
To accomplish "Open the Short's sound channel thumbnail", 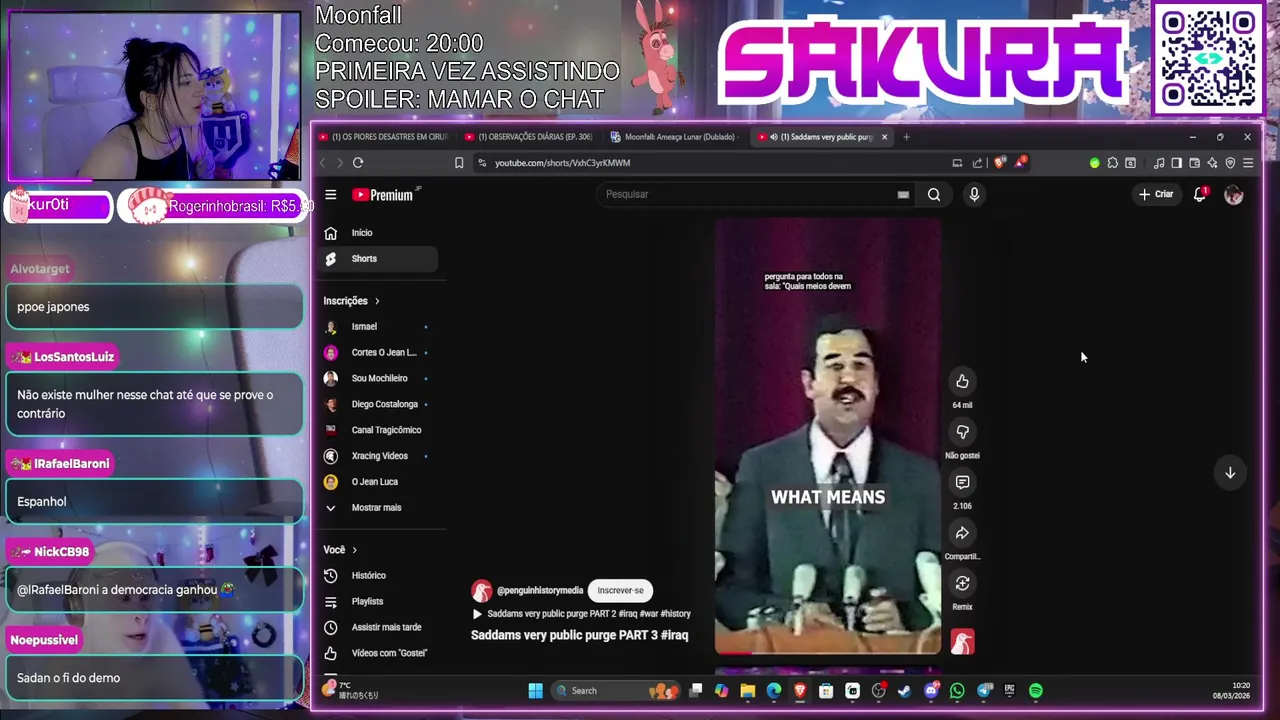I will click(x=962, y=642).
